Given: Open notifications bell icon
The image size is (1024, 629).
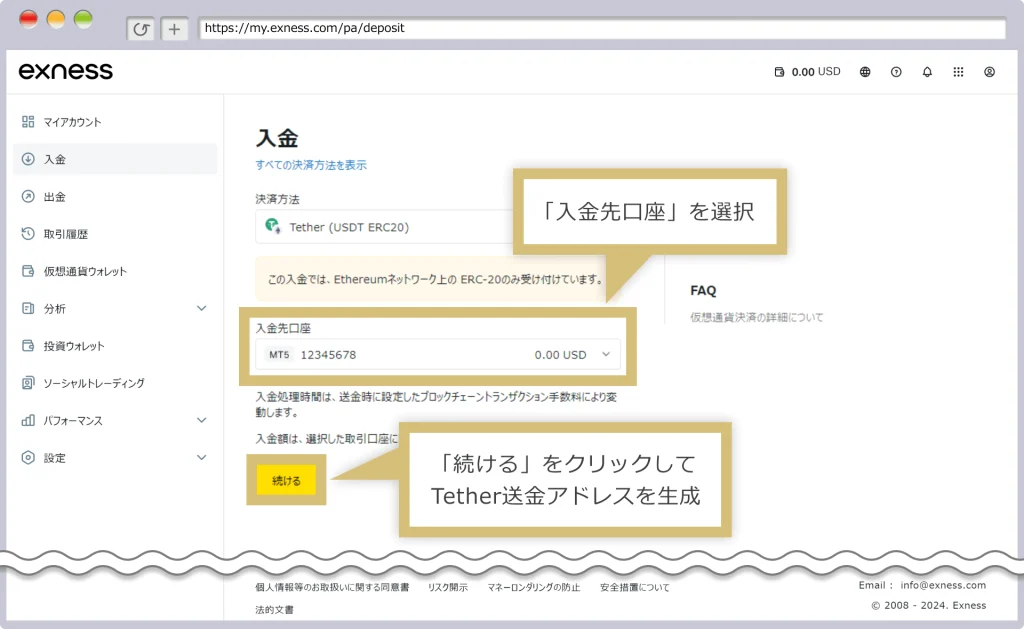Looking at the screenshot, I should [x=927, y=72].
